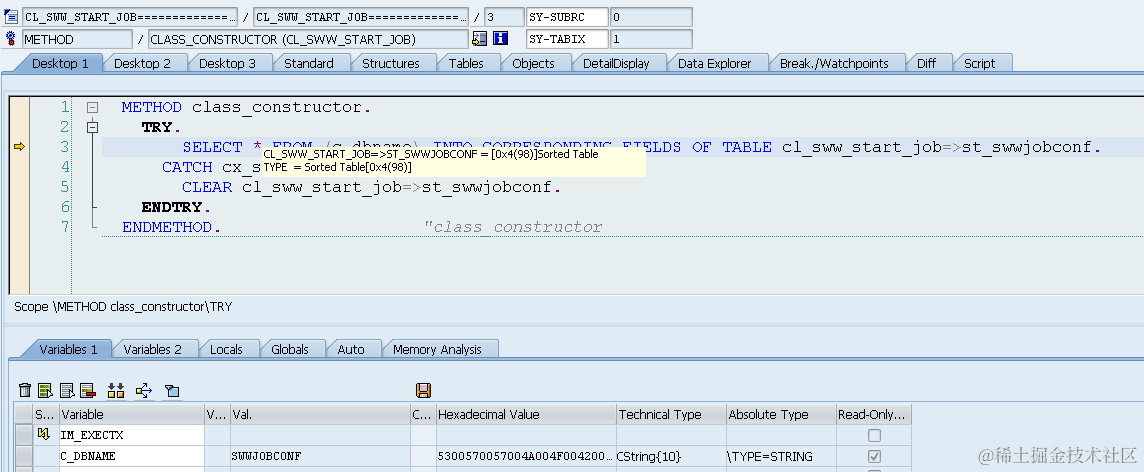Screen dimensions: 1144x472
Task: Click the Technical Type column header
Action: 671,414
